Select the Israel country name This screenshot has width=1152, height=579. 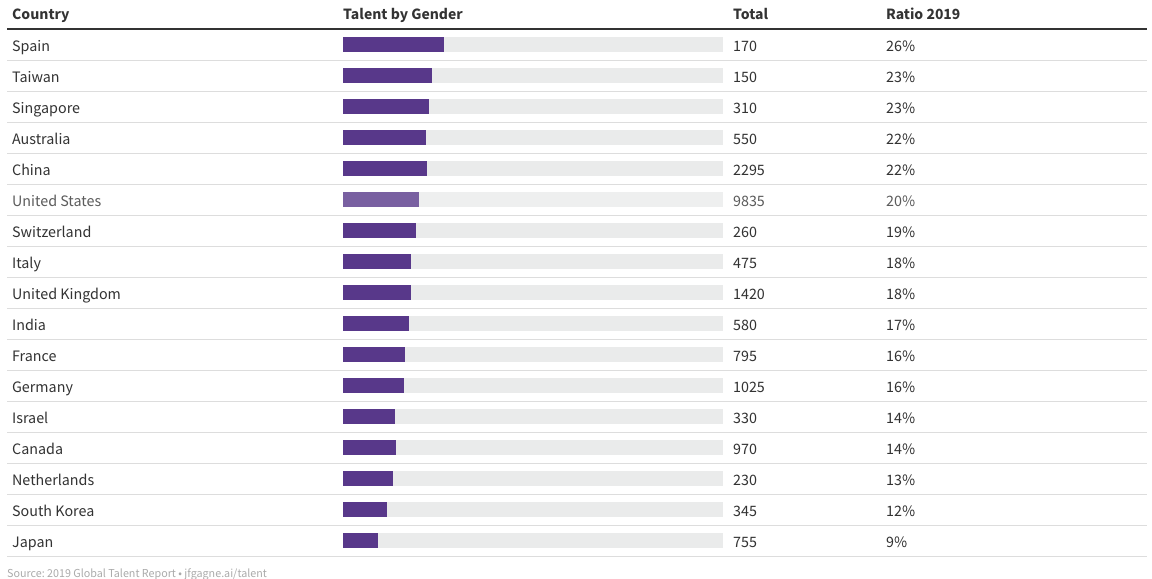[30, 418]
